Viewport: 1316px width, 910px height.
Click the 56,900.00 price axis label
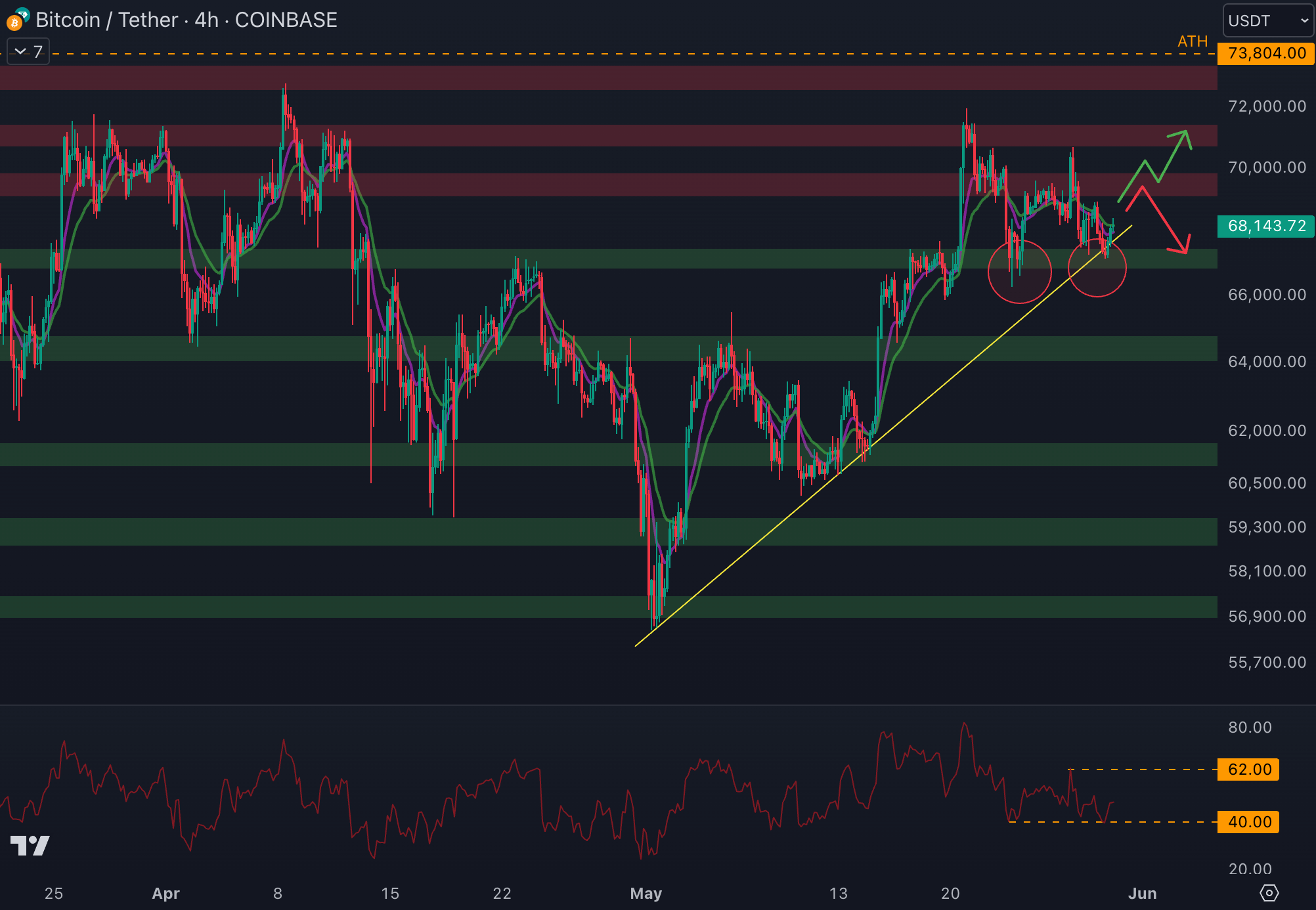click(1266, 616)
